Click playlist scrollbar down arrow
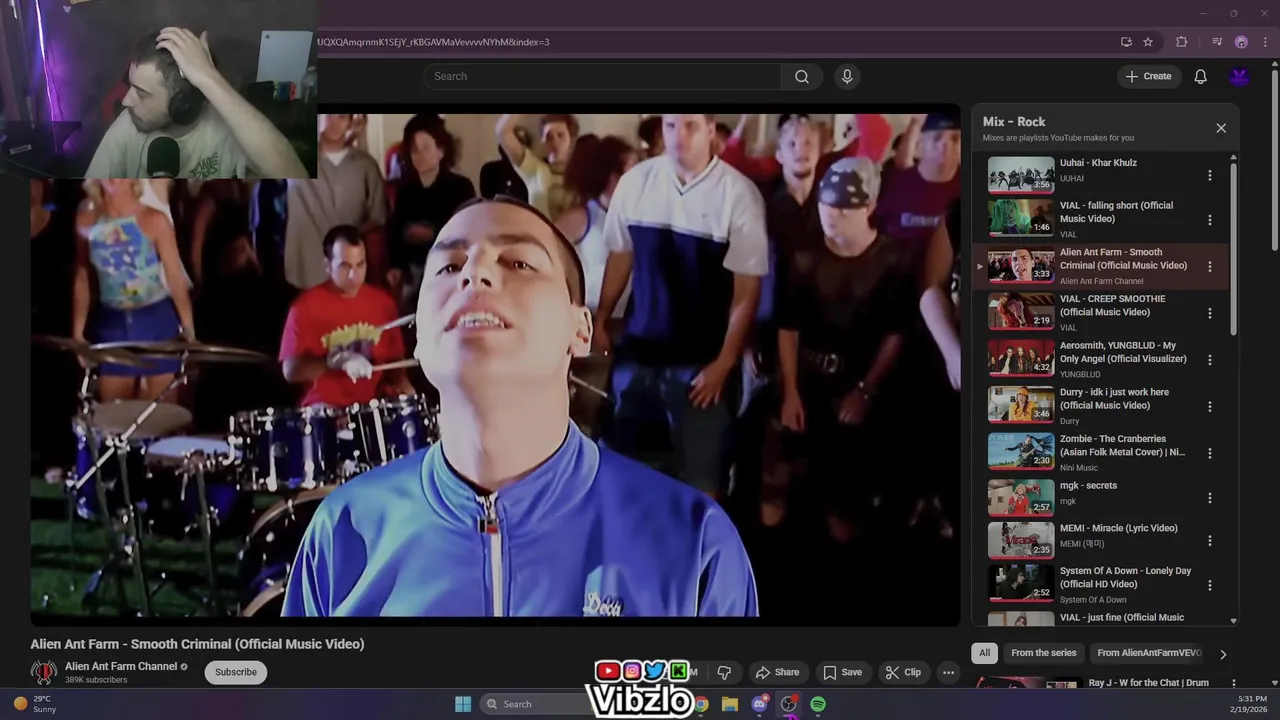 [1233, 621]
